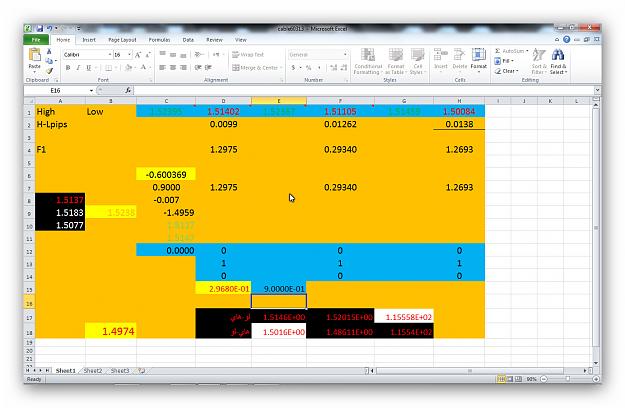
Task: Decrease font size with the small A icon
Action: pos(148,55)
